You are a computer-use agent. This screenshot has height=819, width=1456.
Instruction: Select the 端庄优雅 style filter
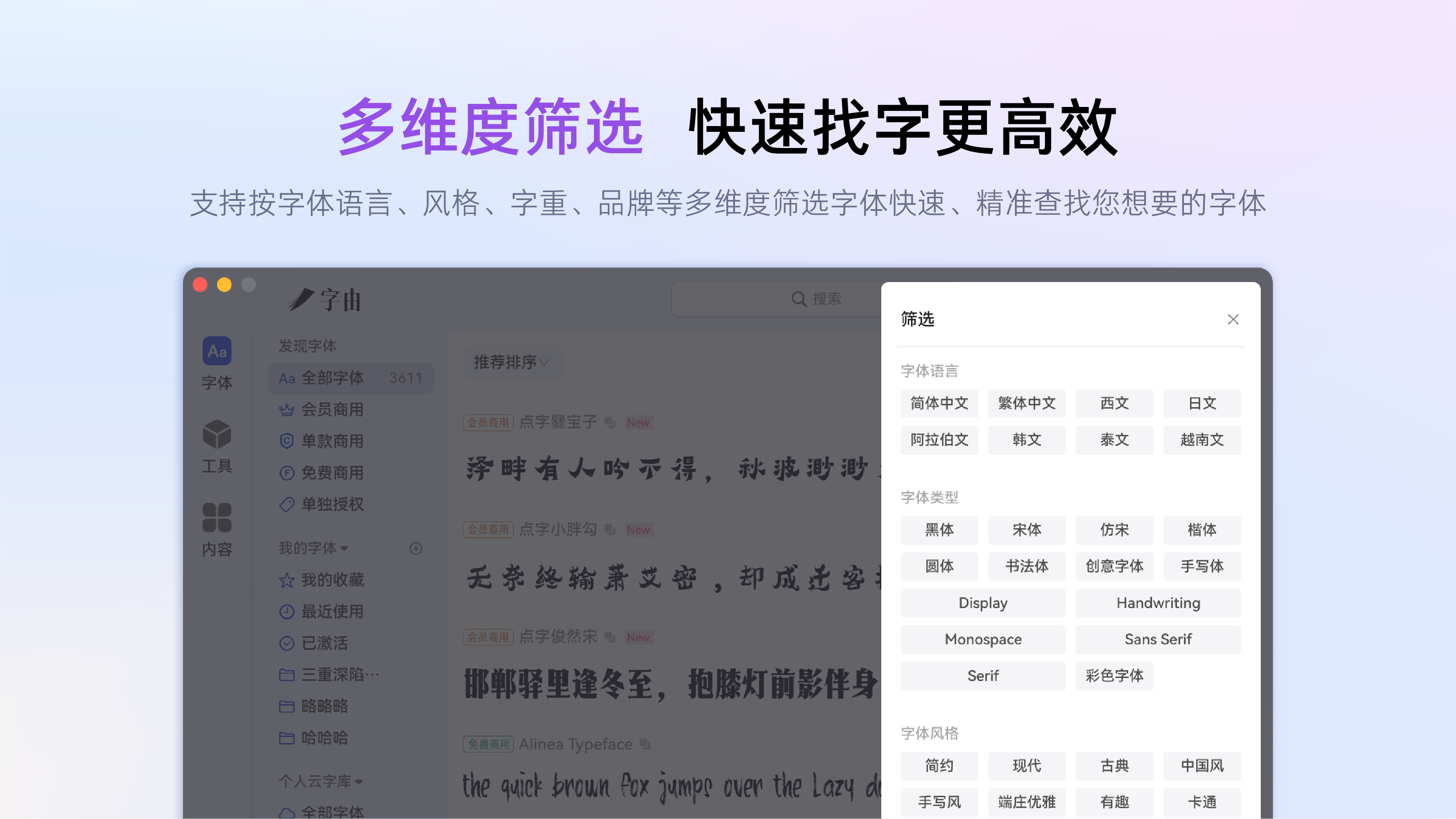coord(1026,802)
